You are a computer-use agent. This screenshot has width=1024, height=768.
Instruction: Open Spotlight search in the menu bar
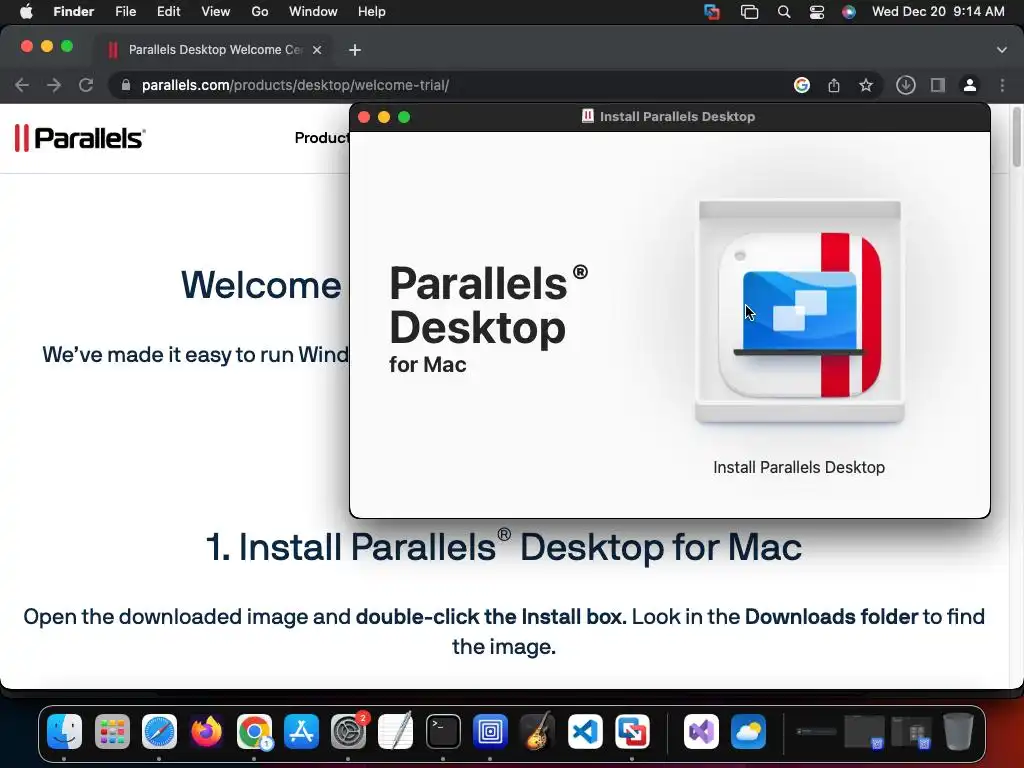[784, 12]
